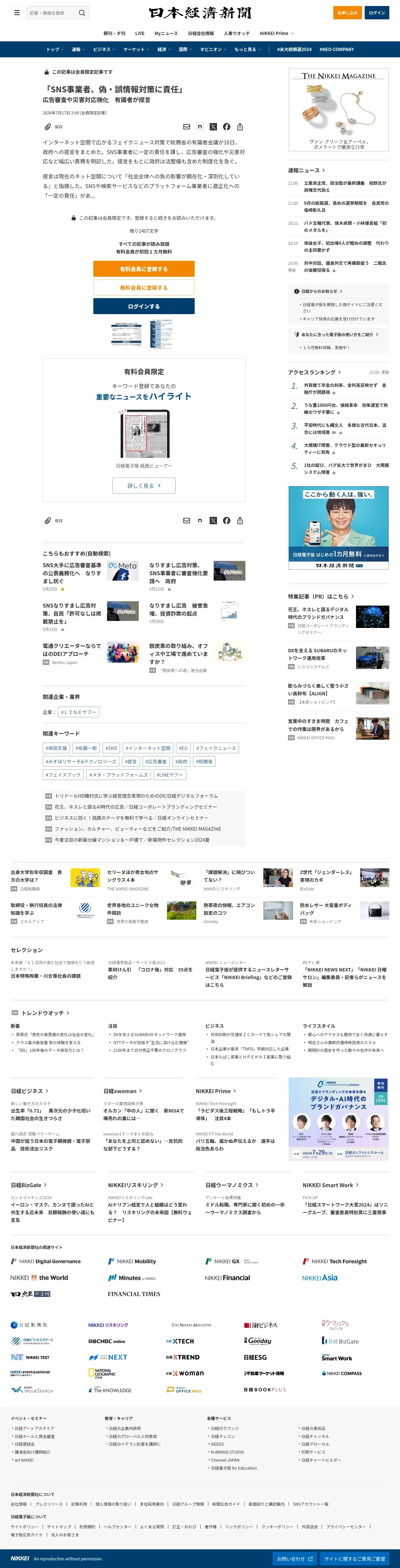Image resolution: width=400 pixels, height=1568 pixels.
Task: Click 更新 next to the ranking time
Action: click(385, 372)
